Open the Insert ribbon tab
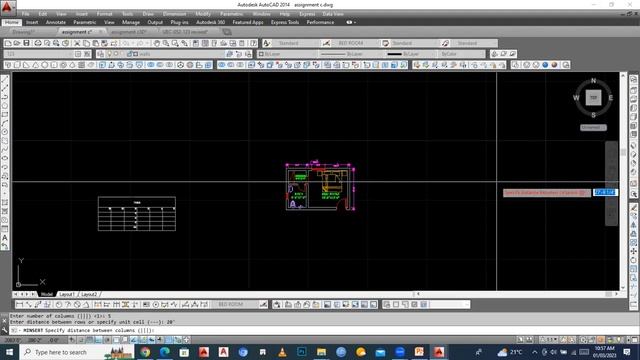The width and height of the screenshot is (640, 360). pos(32,22)
